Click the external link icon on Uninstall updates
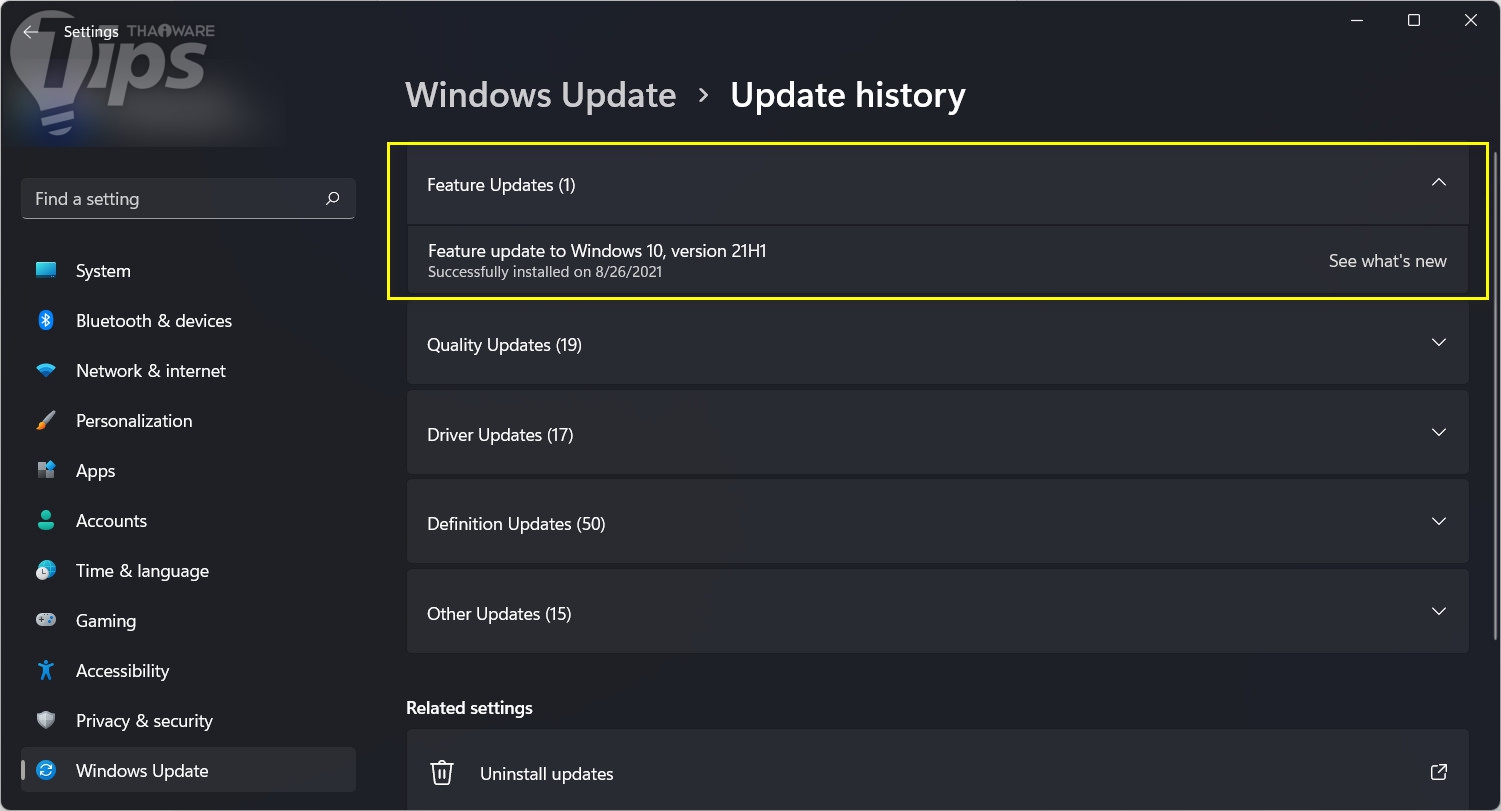Image resolution: width=1501 pixels, height=811 pixels. [1439, 772]
